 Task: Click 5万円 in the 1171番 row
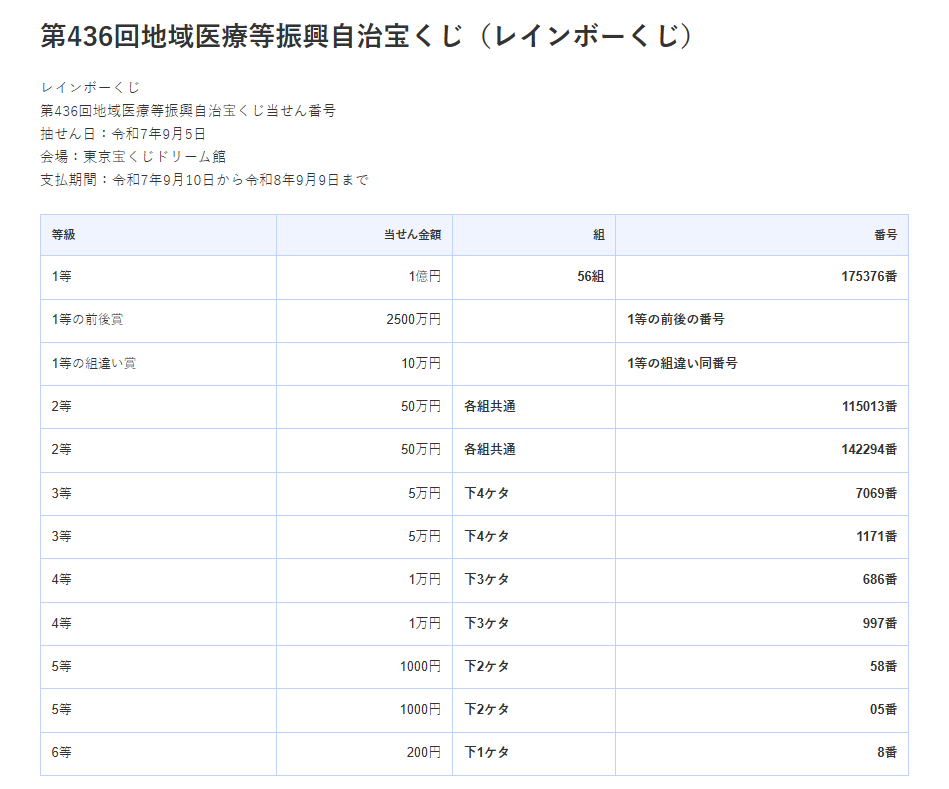pyautogui.click(x=425, y=536)
